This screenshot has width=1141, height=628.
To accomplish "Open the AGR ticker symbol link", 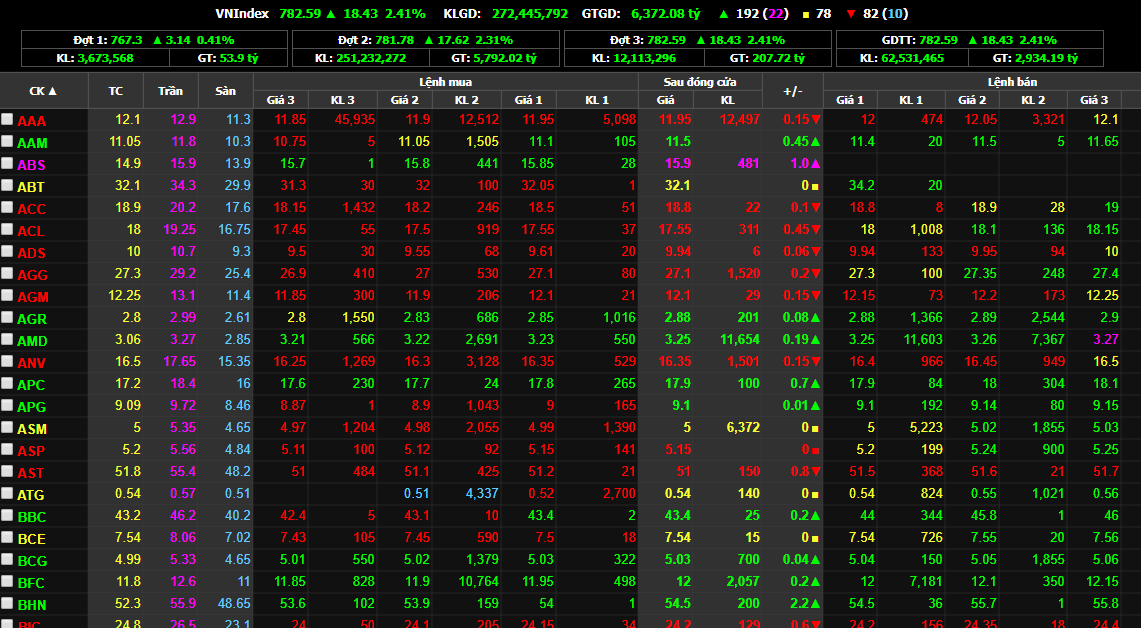I will pos(32,319).
